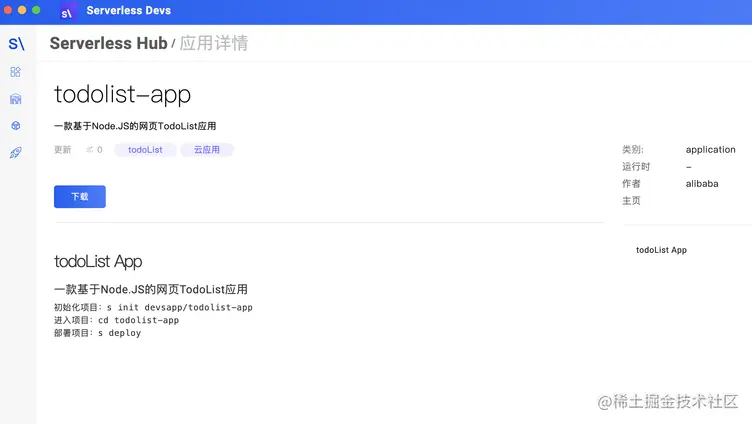Viewport: 752px width, 424px height.
Task: Maximize the window with the green button
Action: [36, 10]
